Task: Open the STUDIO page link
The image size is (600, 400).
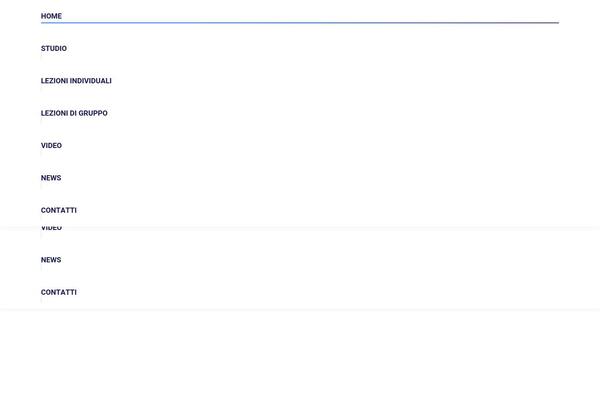Action: pos(54,49)
